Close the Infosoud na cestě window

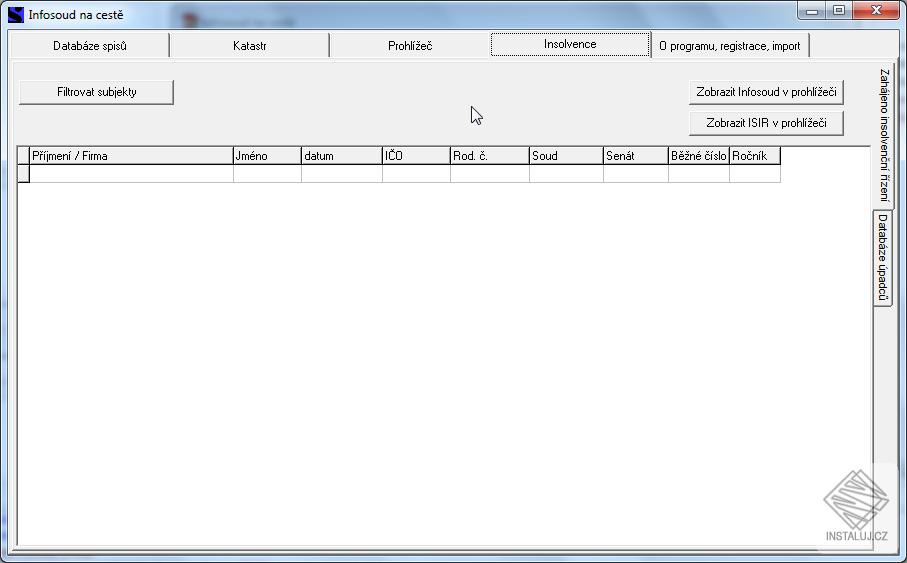(876, 10)
